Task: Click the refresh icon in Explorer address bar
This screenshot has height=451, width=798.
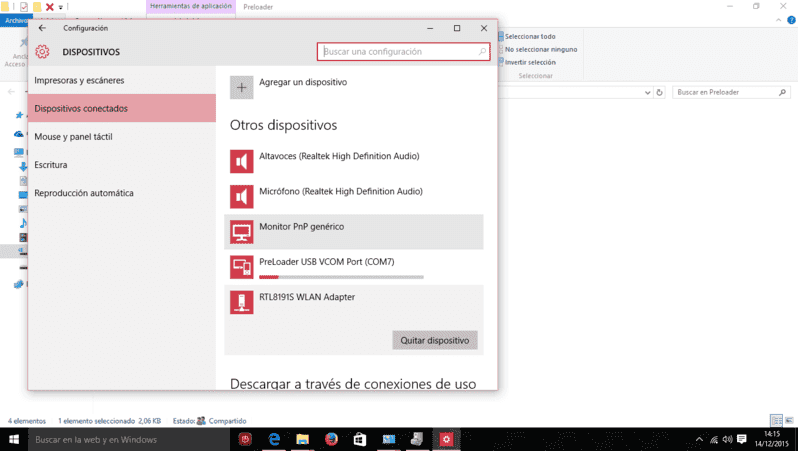Action: pos(660,92)
